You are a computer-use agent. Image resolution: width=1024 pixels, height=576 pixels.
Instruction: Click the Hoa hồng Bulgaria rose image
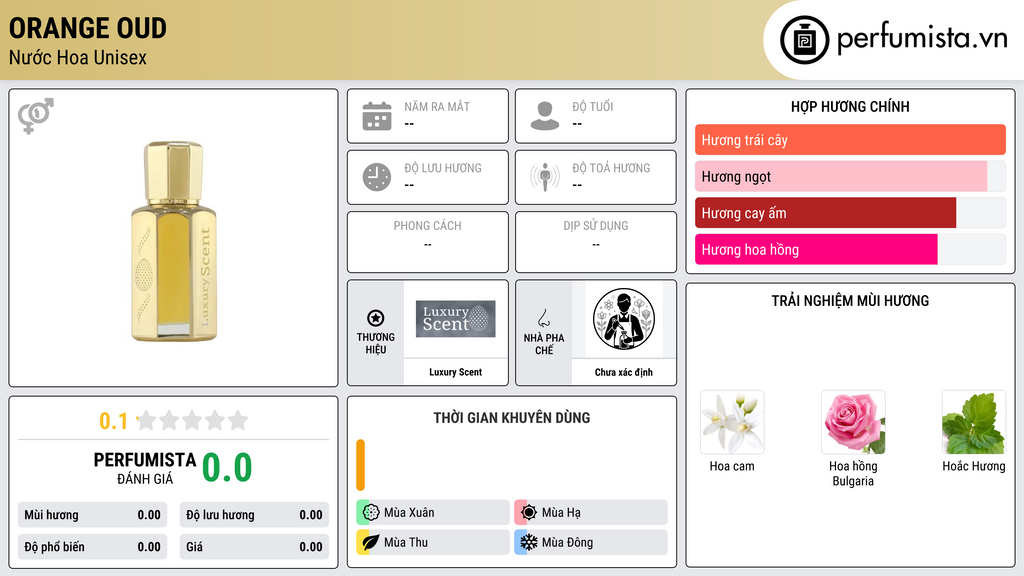[x=853, y=423]
